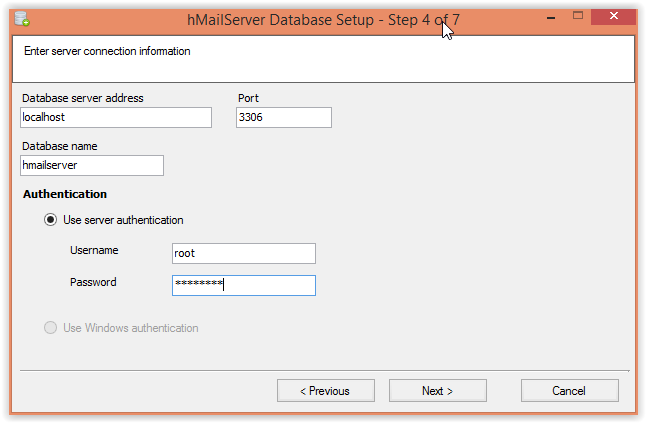Screen dimensions: 646x423
Task: Click the Authentication heading text
Action: [x=65, y=194]
